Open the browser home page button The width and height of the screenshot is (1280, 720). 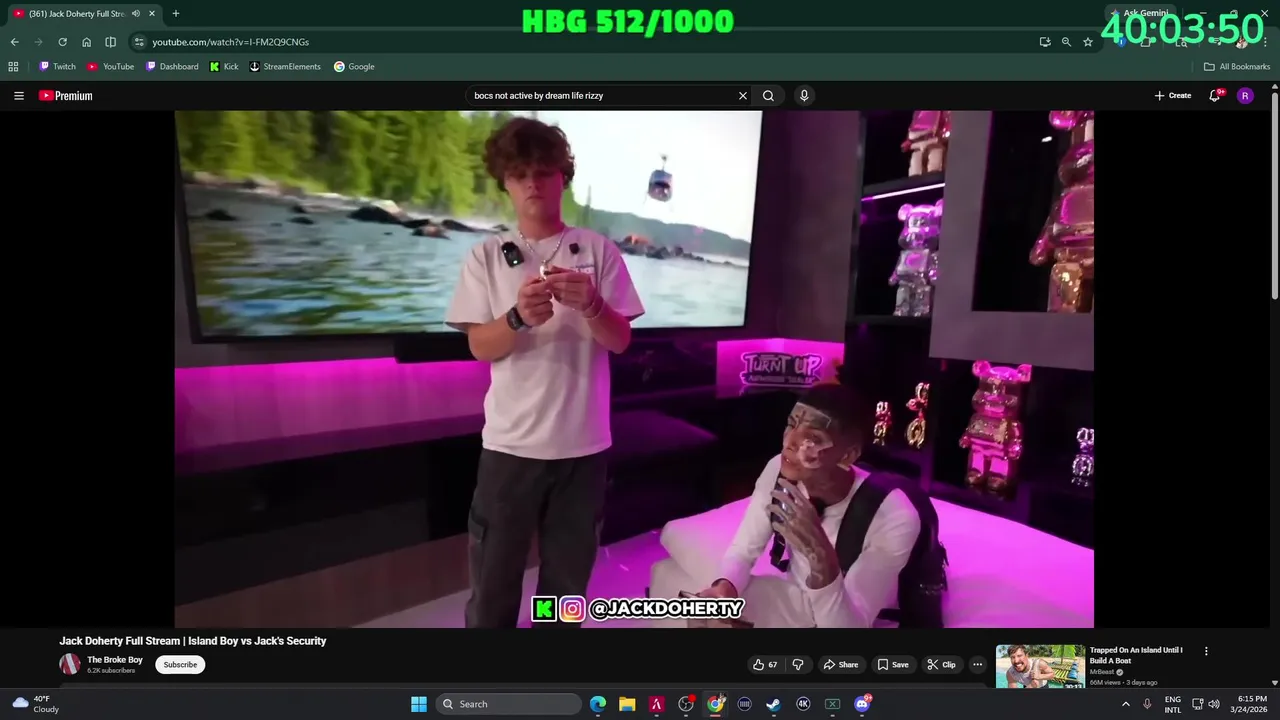click(x=86, y=42)
